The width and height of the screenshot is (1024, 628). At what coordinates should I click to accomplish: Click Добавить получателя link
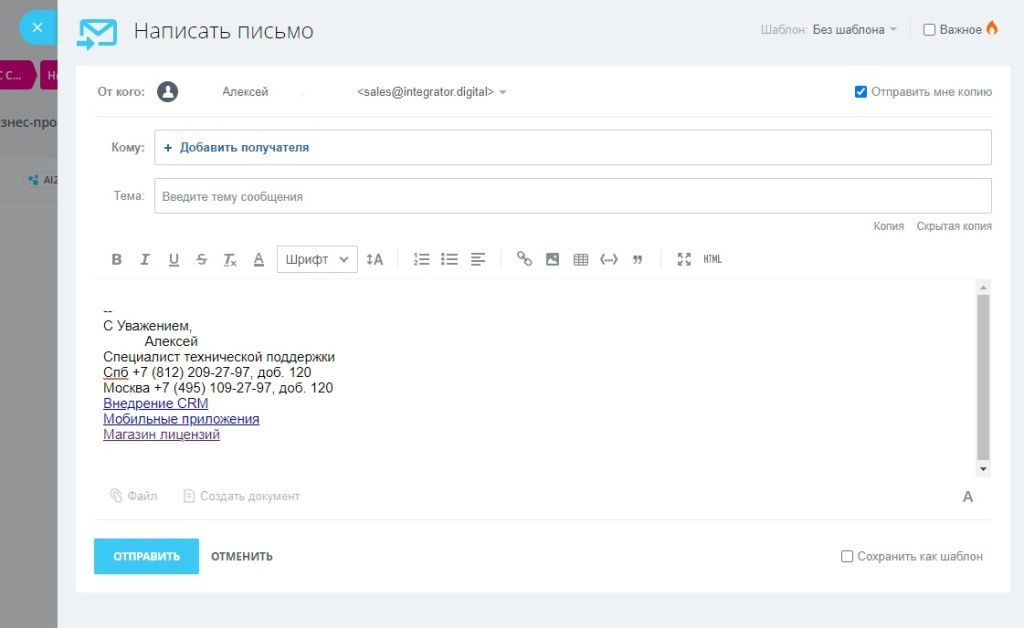(243, 147)
